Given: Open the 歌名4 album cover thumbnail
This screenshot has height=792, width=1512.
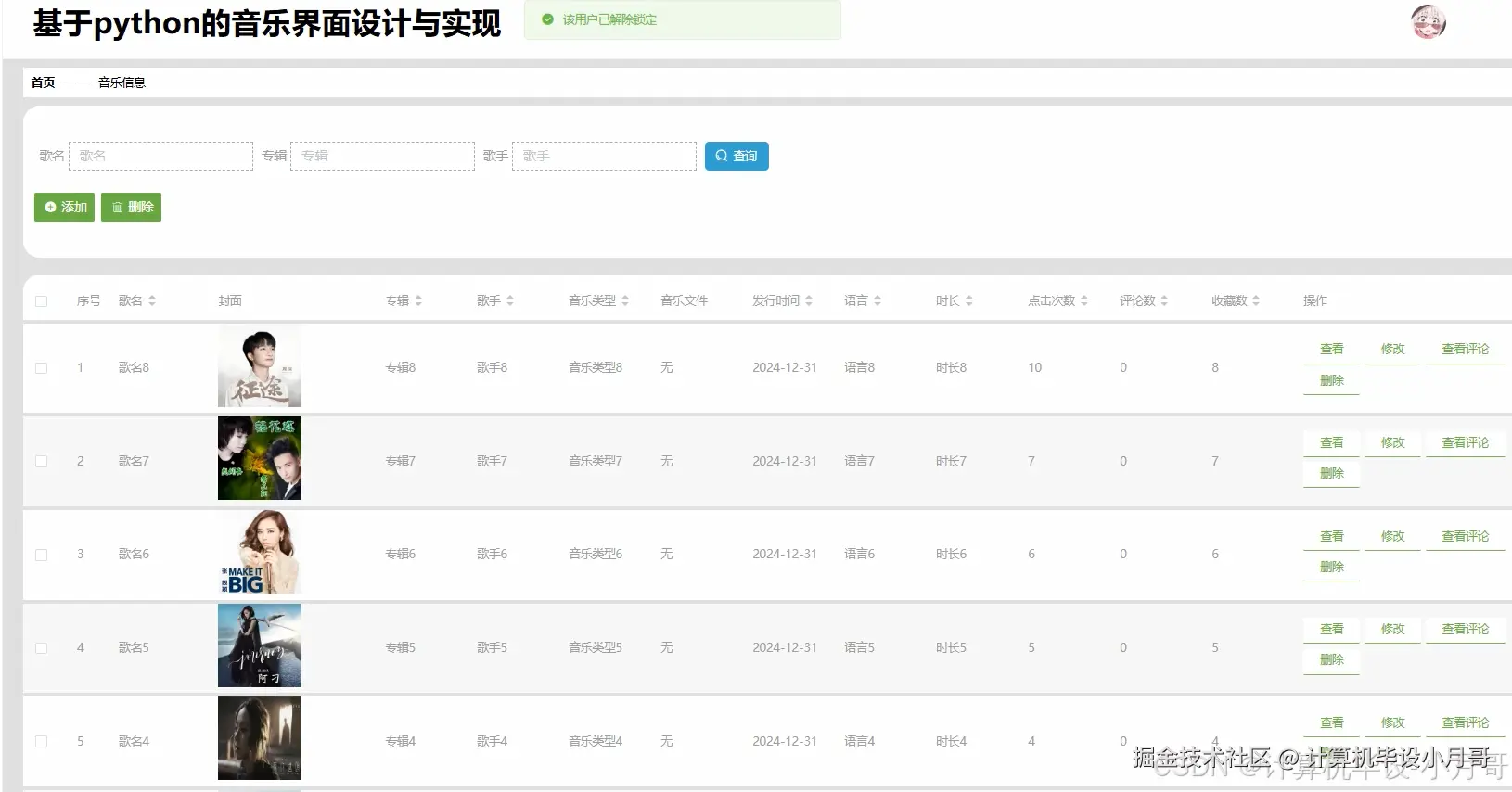Looking at the screenshot, I should coord(260,738).
